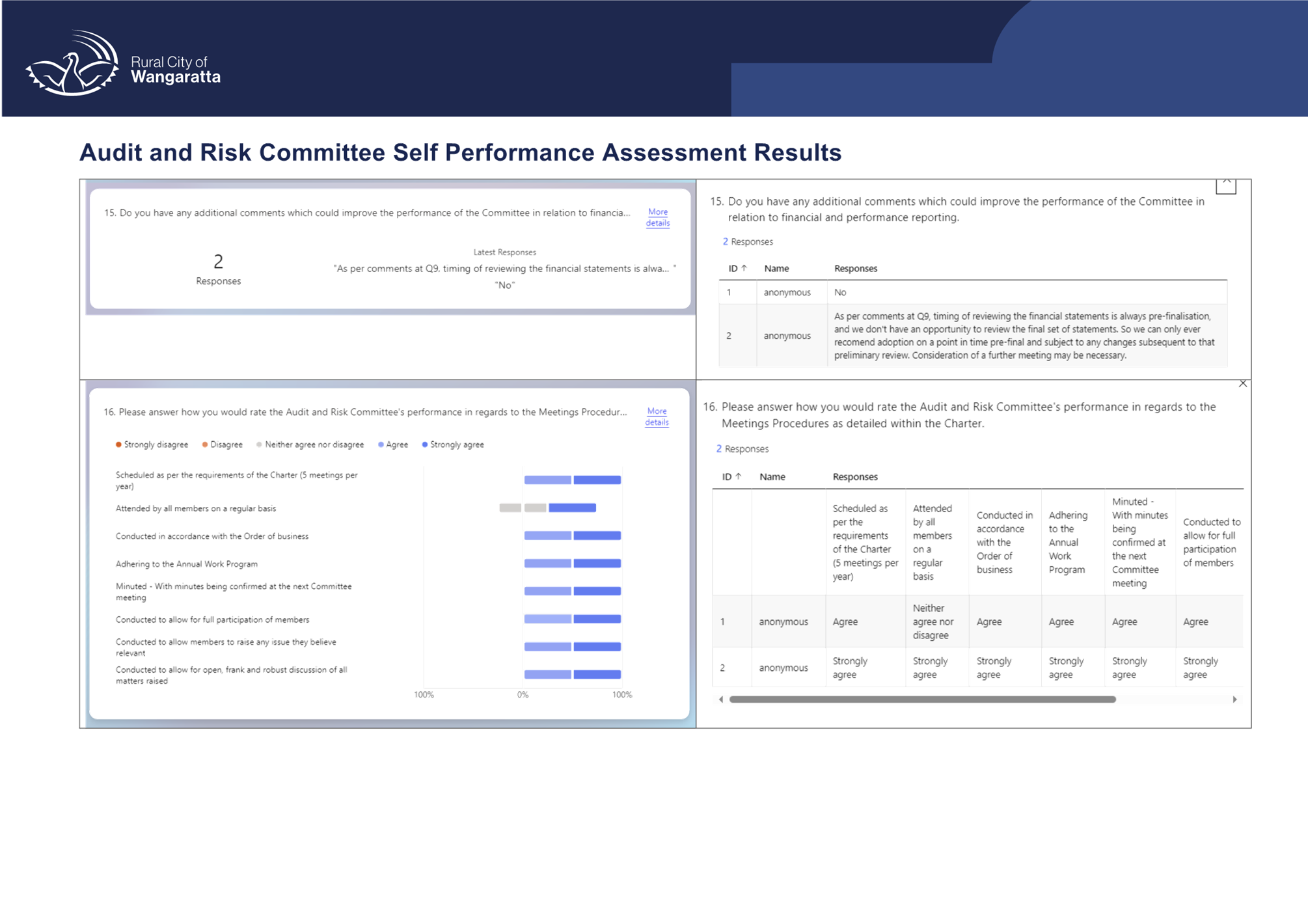Sort by ID arrow in question 15 table
Image resolution: width=1308 pixels, height=924 pixels.
(744, 268)
